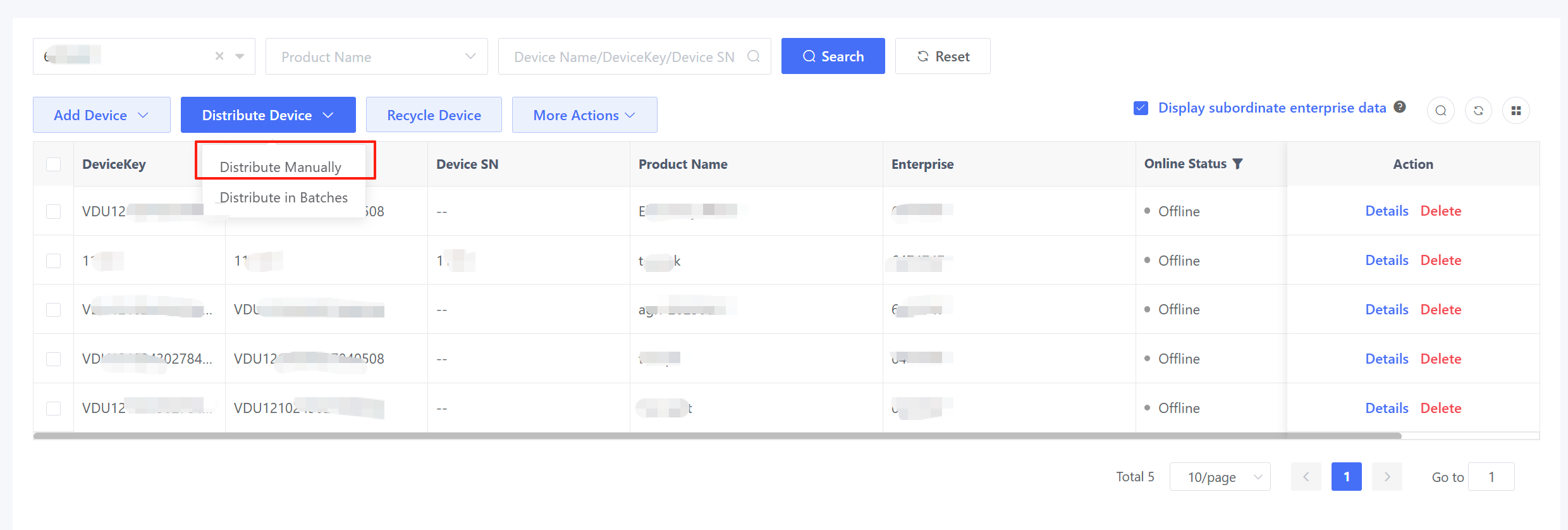
Task: Click the Online Status filter funnel icon
Action: [x=1238, y=164]
